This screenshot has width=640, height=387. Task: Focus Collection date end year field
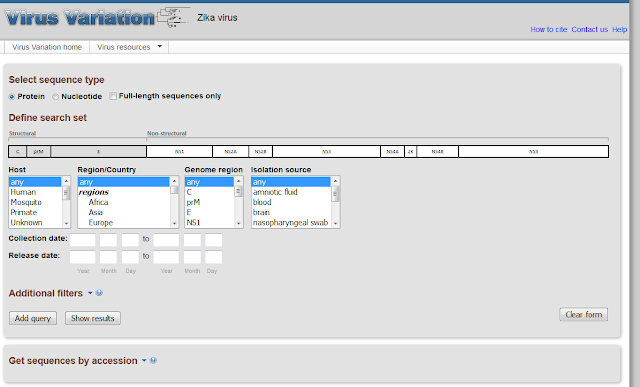click(x=166, y=240)
